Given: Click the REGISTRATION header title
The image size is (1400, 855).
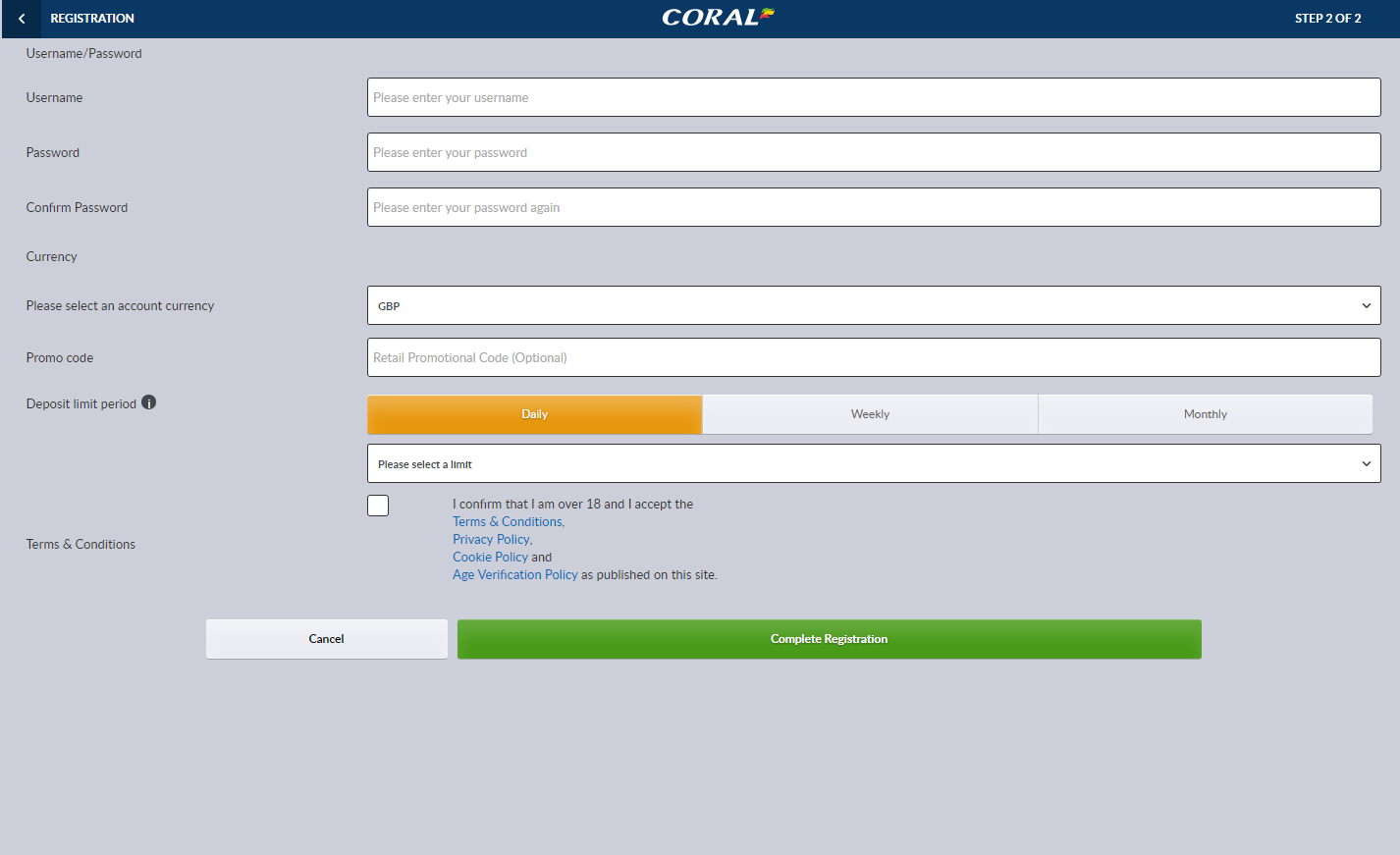Looking at the screenshot, I should [x=92, y=19].
